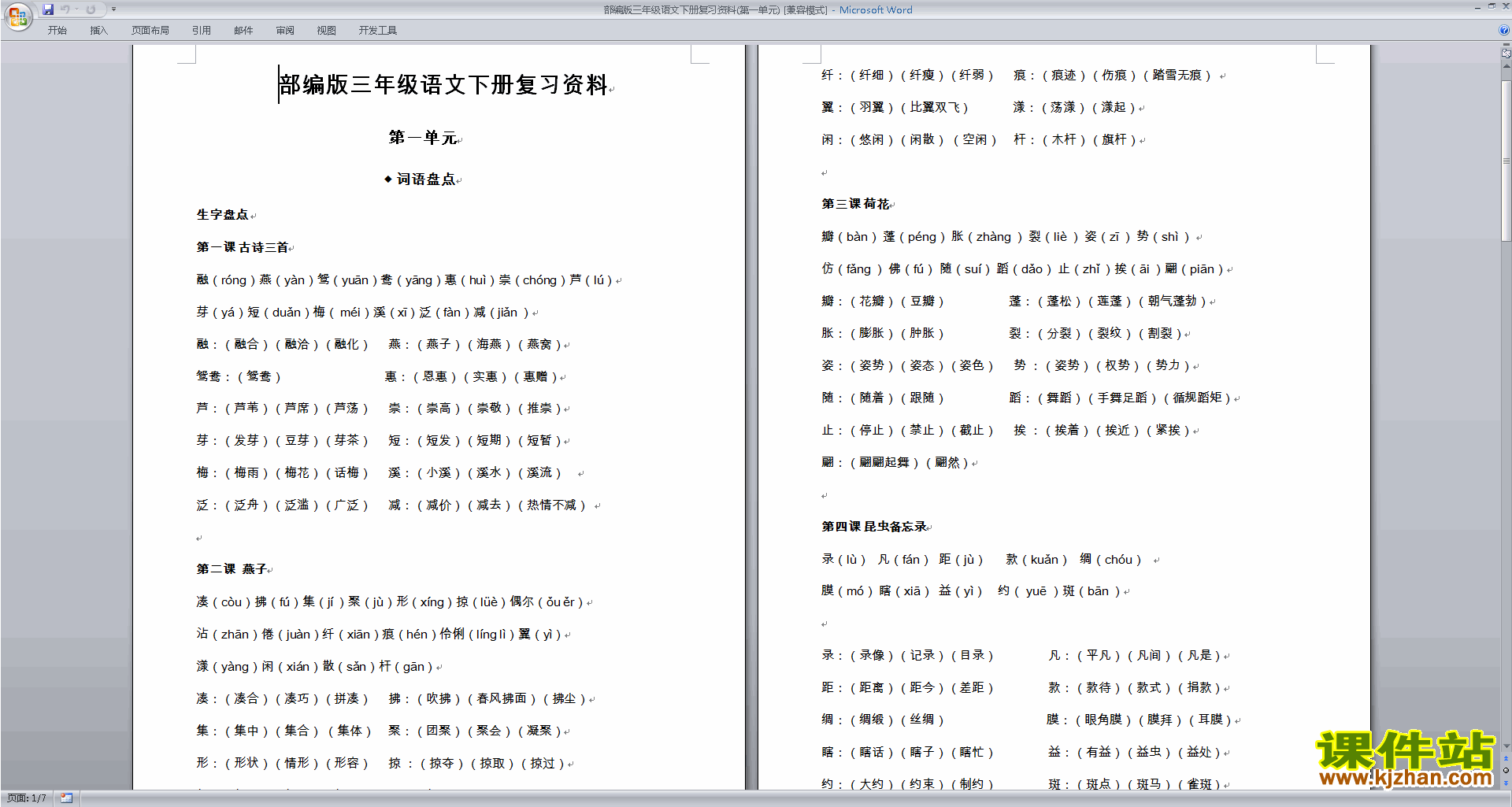Image resolution: width=1512 pixels, height=807 pixels.
Task: Undo last action in Quick Access Toolbar
Action: tap(65, 9)
